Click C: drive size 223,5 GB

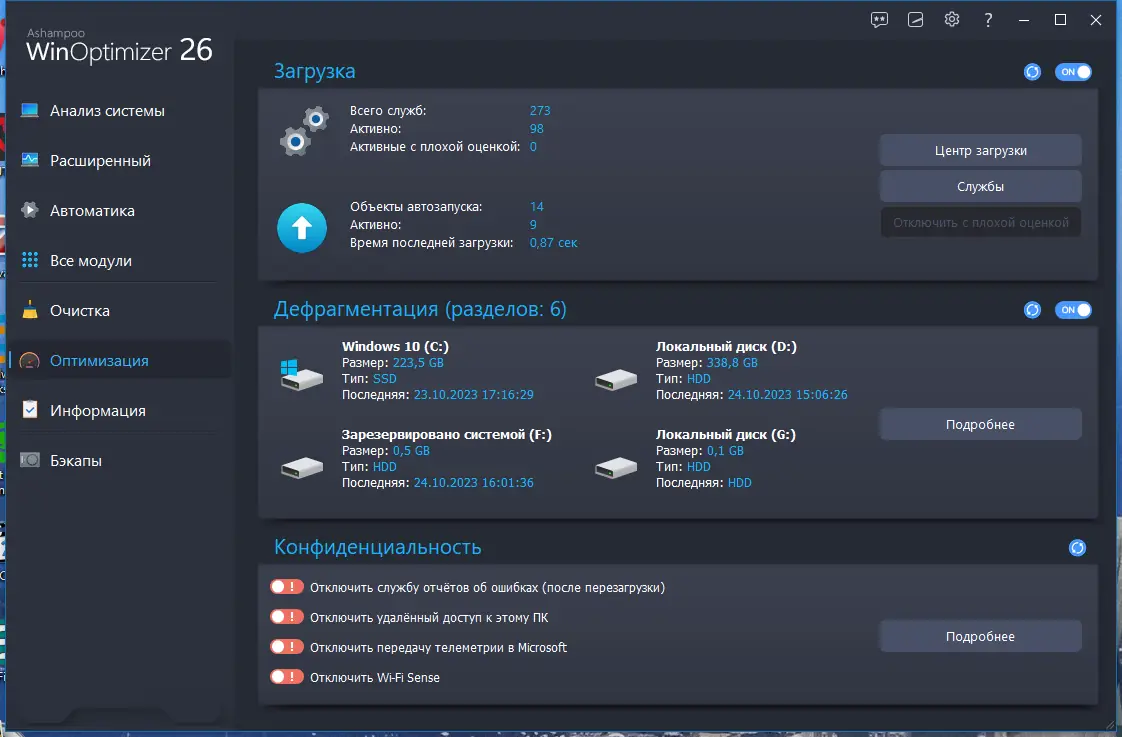point(418,363)
